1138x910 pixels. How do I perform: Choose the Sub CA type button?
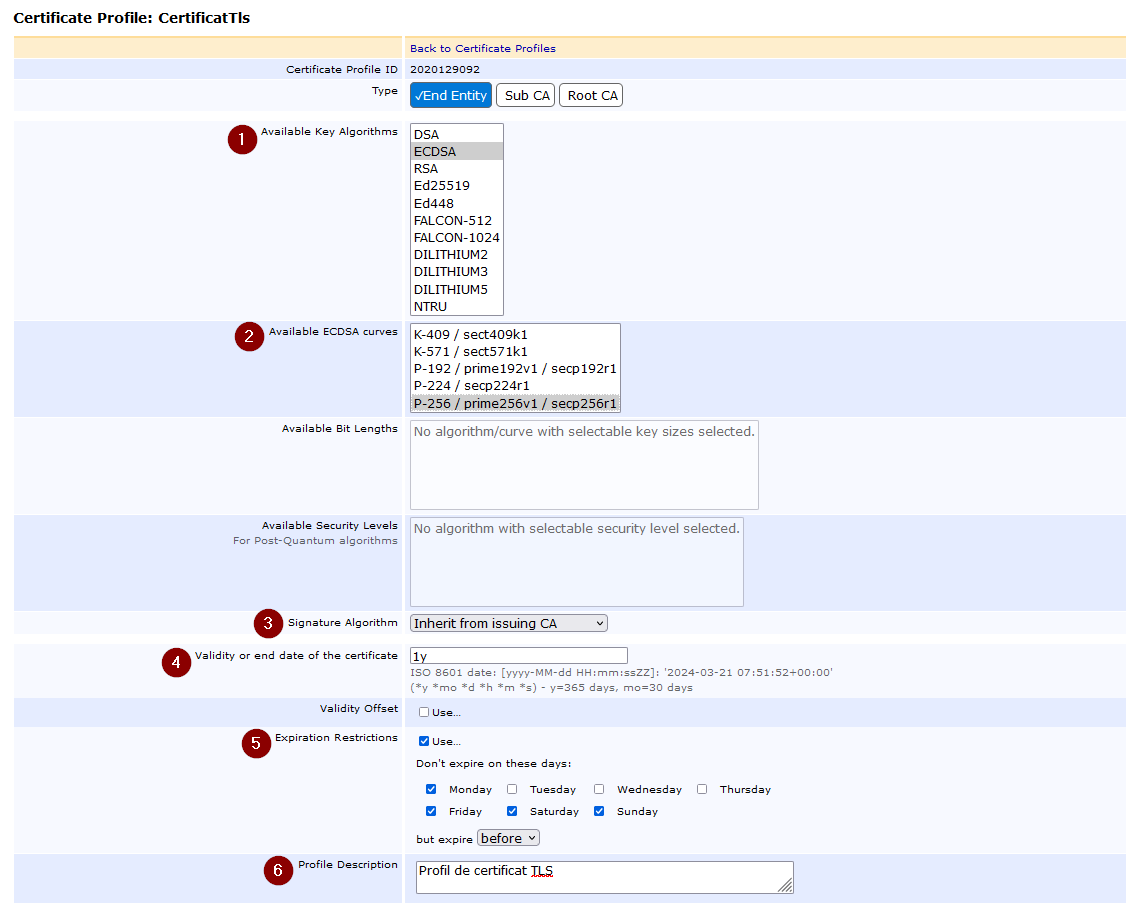(x=526, y=95)
